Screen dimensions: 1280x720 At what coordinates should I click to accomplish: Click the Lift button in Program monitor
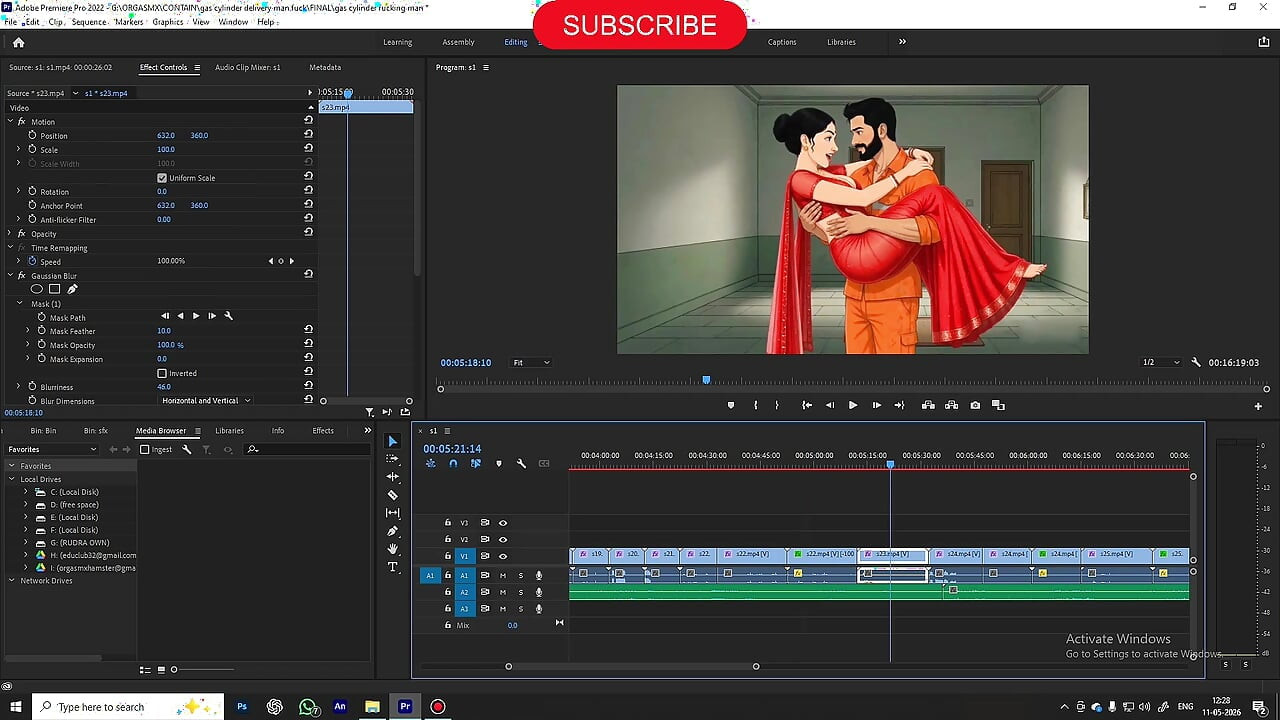928,405
